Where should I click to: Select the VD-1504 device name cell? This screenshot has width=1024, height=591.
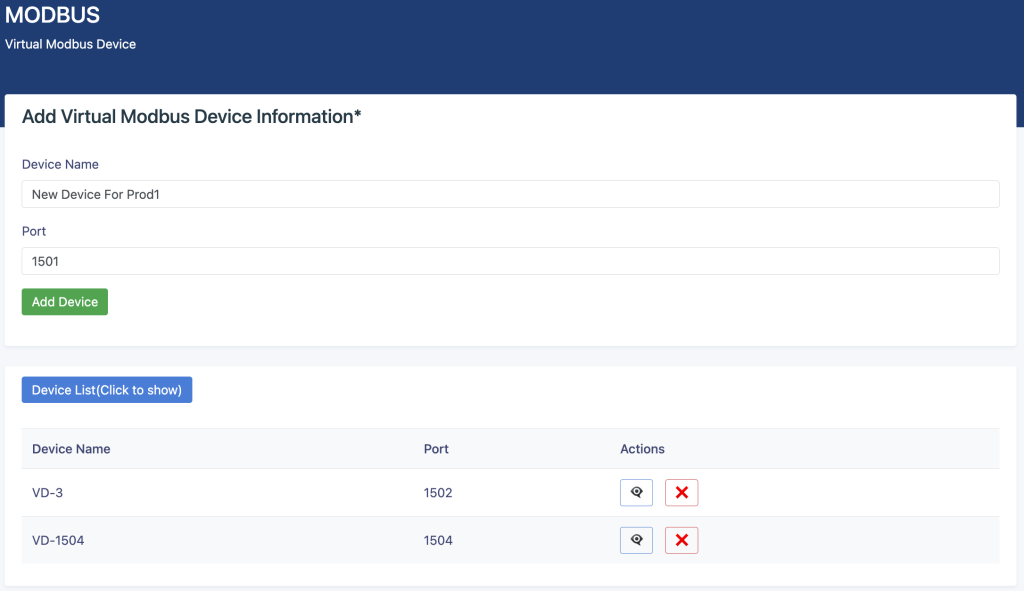(x=58, y=540)
